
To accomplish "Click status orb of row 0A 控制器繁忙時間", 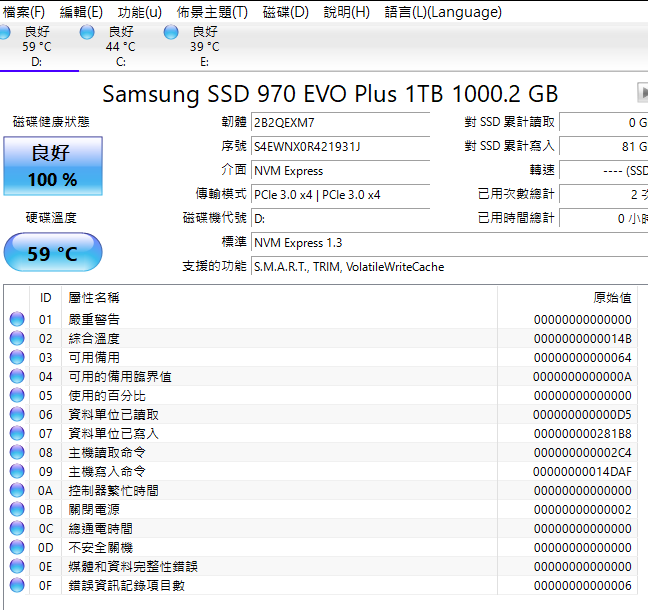I will click(17, 490).
